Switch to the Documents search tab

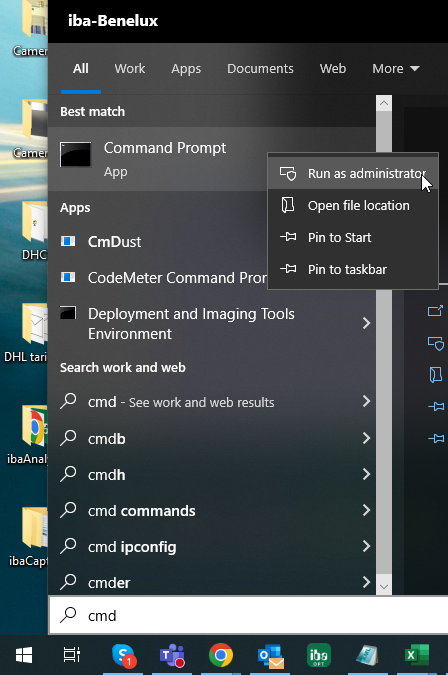[x=260, y=68]
